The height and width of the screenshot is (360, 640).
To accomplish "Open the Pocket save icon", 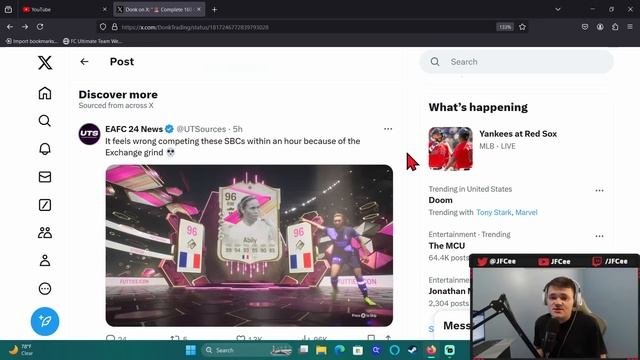I will click(585, 27).
